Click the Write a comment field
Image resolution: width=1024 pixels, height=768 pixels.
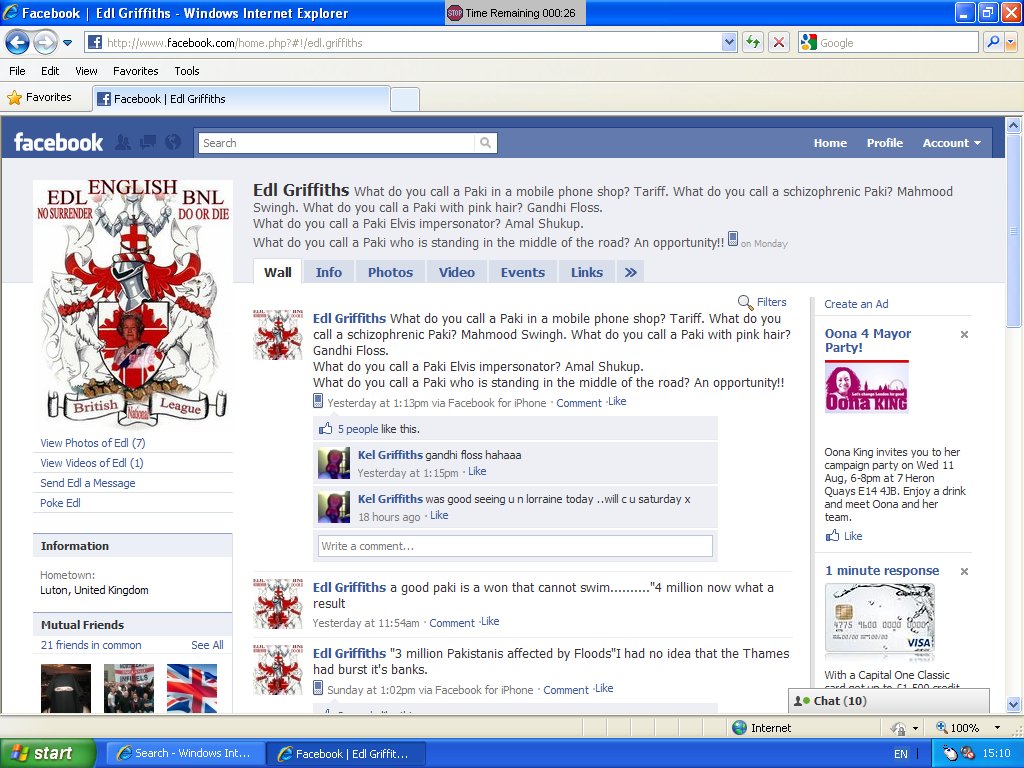pos(515,546)
